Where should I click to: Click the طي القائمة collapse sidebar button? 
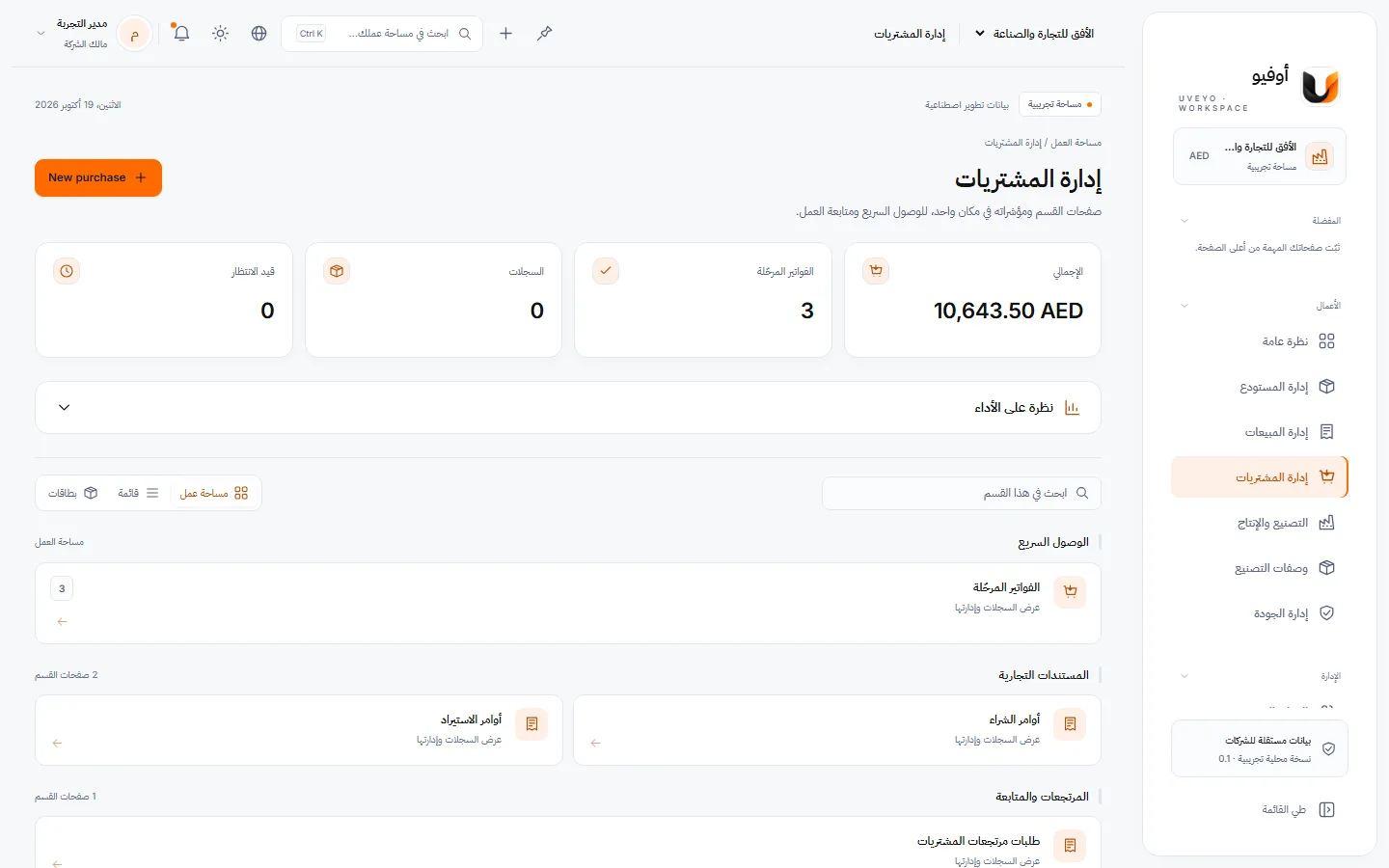(x=1260, y=809)
